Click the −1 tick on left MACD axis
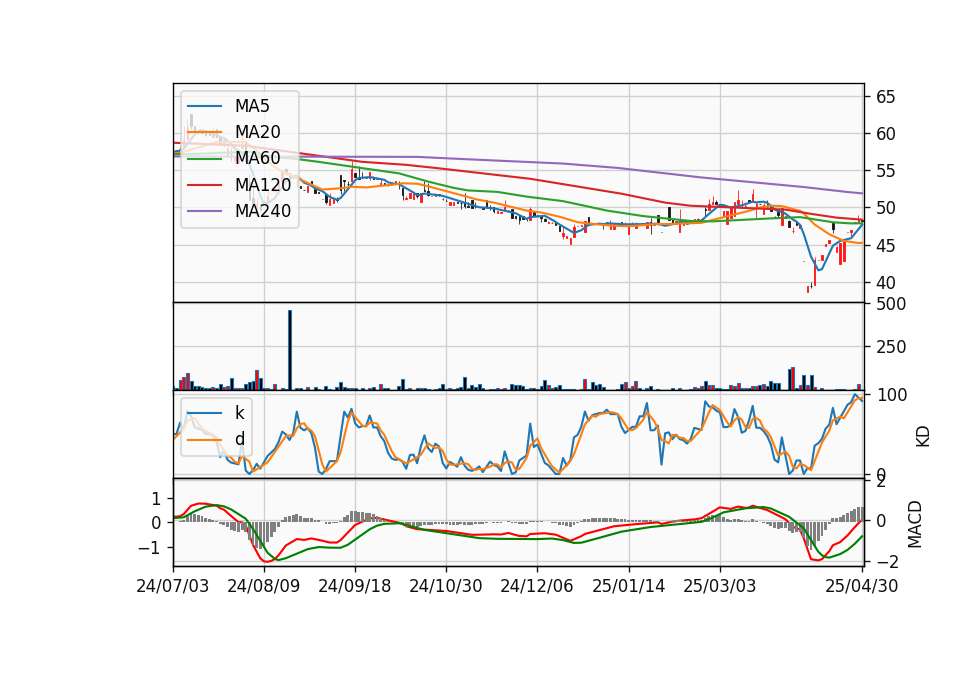 pyautogui.click(x=149, y=548)
